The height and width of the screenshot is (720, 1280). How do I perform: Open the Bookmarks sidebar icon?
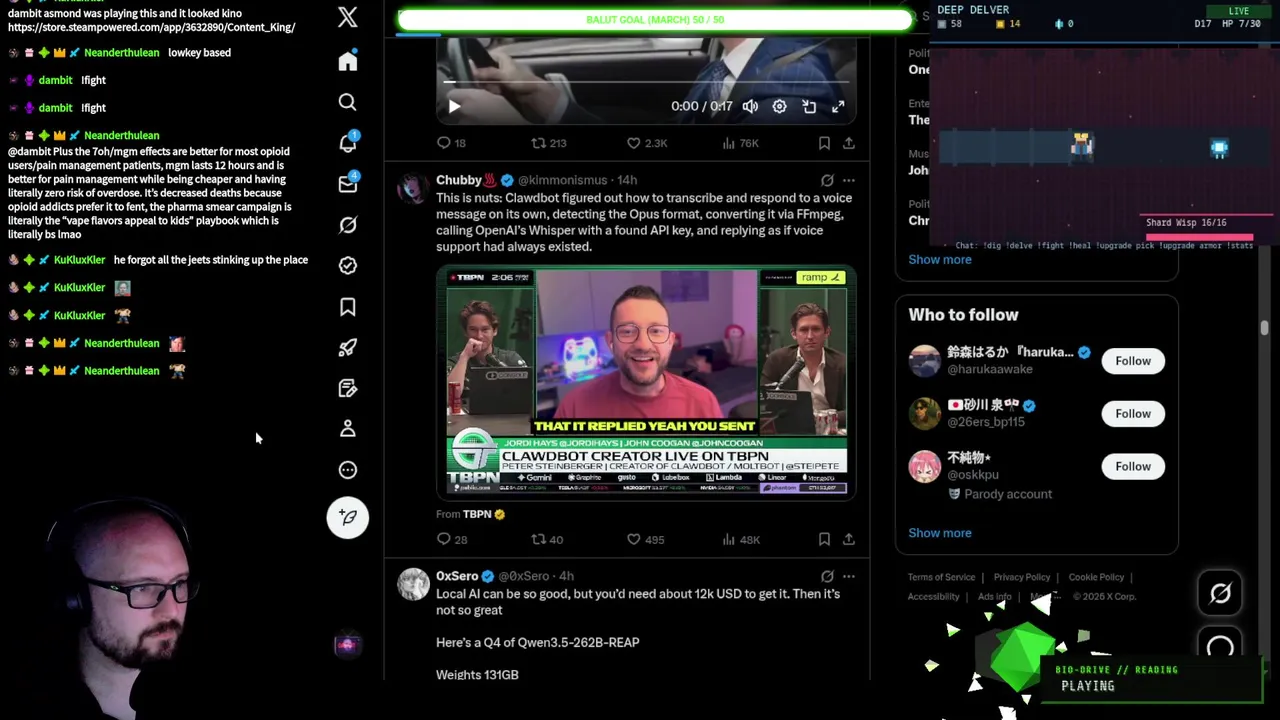click(348, 307)
